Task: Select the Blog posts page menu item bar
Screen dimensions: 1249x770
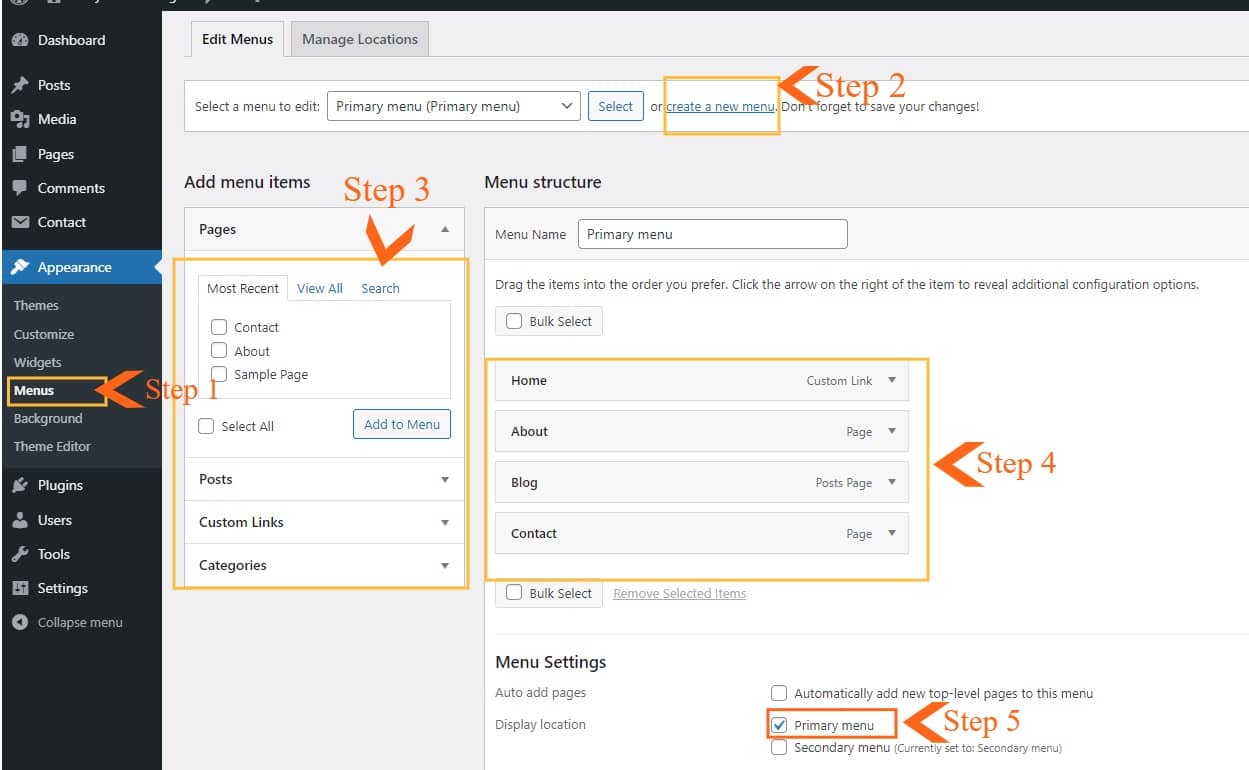Action: point(702,482)
